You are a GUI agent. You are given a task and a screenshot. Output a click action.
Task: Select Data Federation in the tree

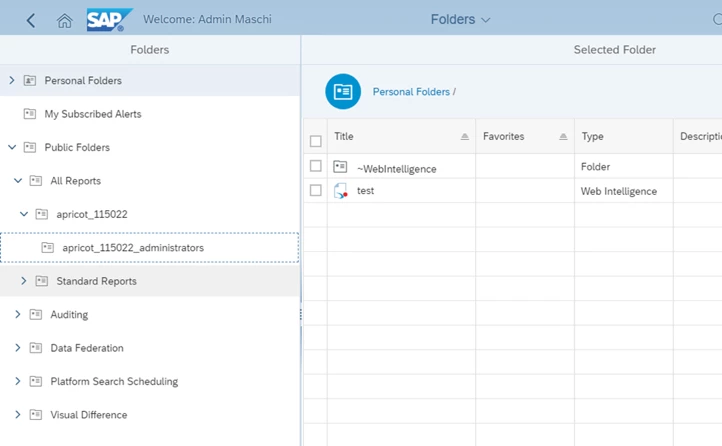[x=87, y=348]
